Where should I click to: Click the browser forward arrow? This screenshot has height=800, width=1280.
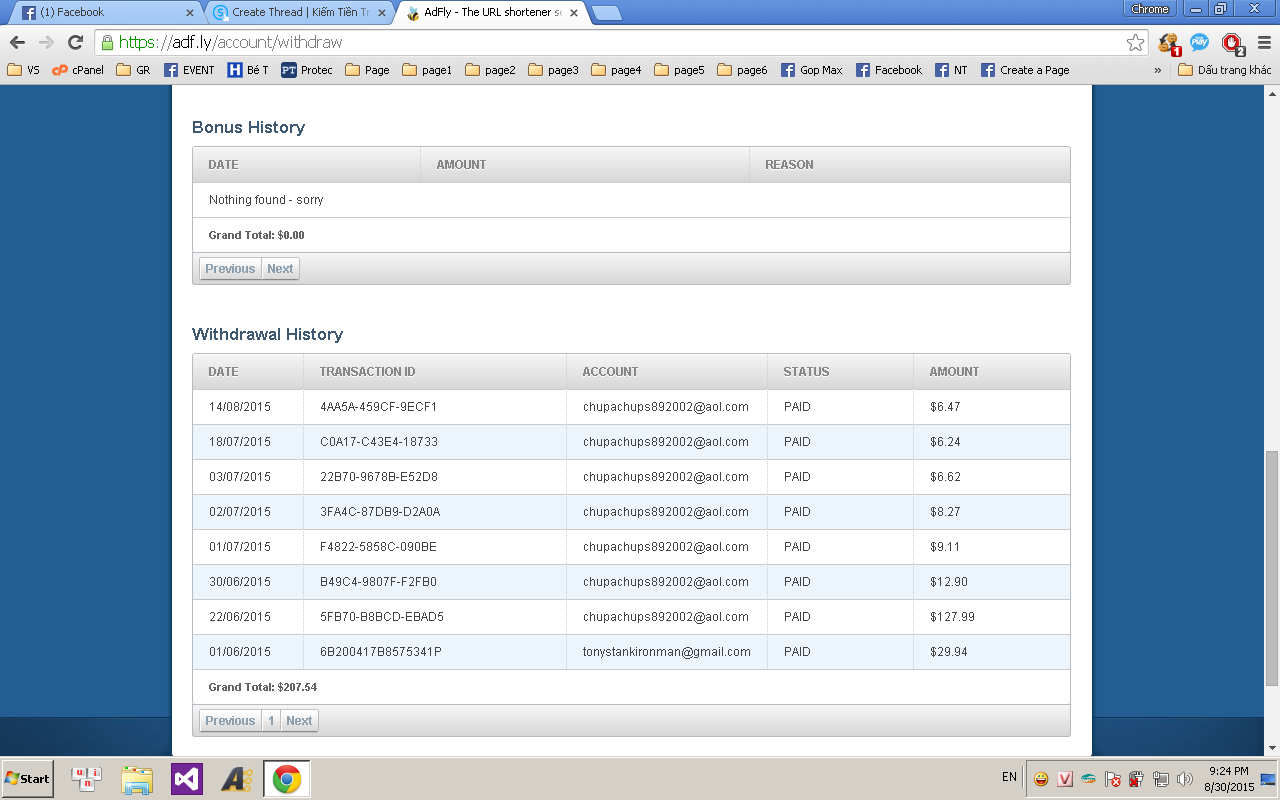46,43
